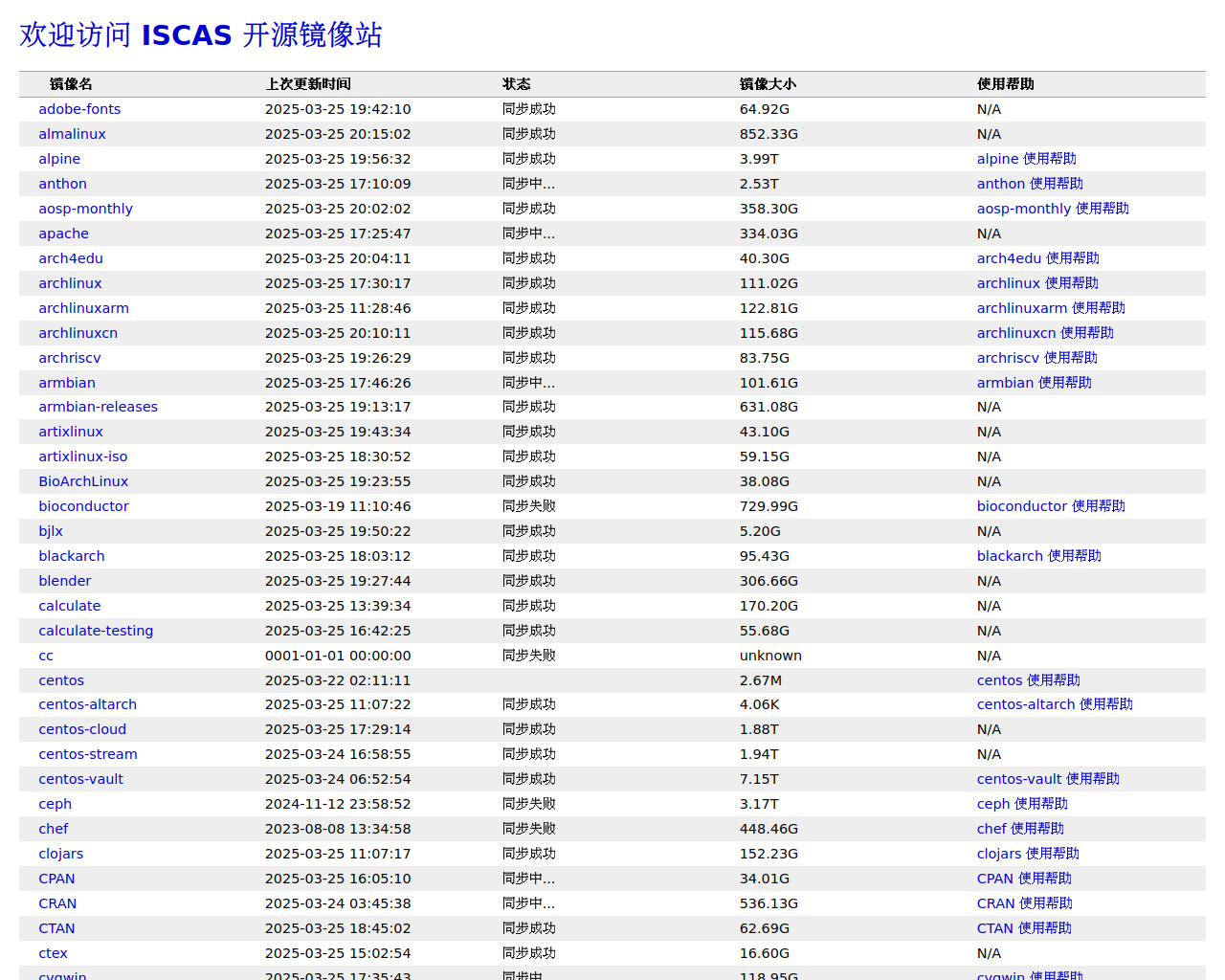This screenshot has width=1225, height=980.
Task: Open archlinuxarm 使用帮助 help link
Action: (x=1051, y=308)
